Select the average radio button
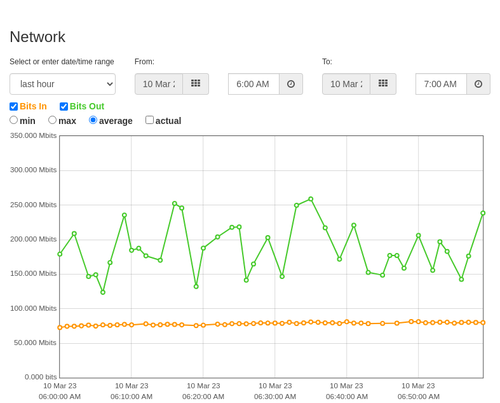 [x=93, y=120]
